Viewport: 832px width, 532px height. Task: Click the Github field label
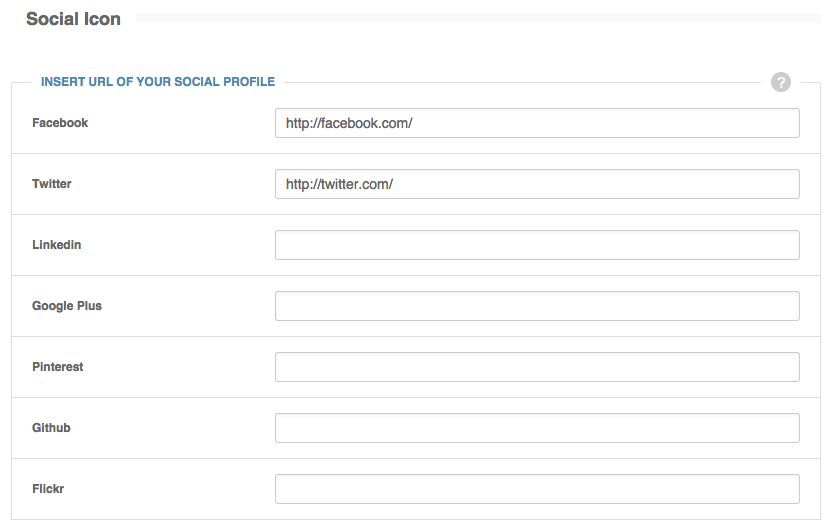(51, 428)
